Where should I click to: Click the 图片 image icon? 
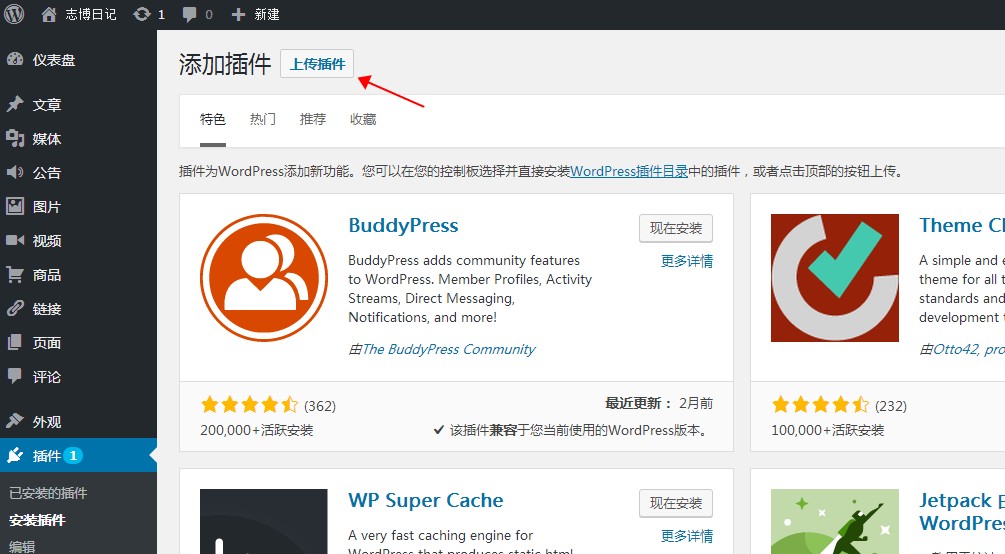tap(15, 206)
